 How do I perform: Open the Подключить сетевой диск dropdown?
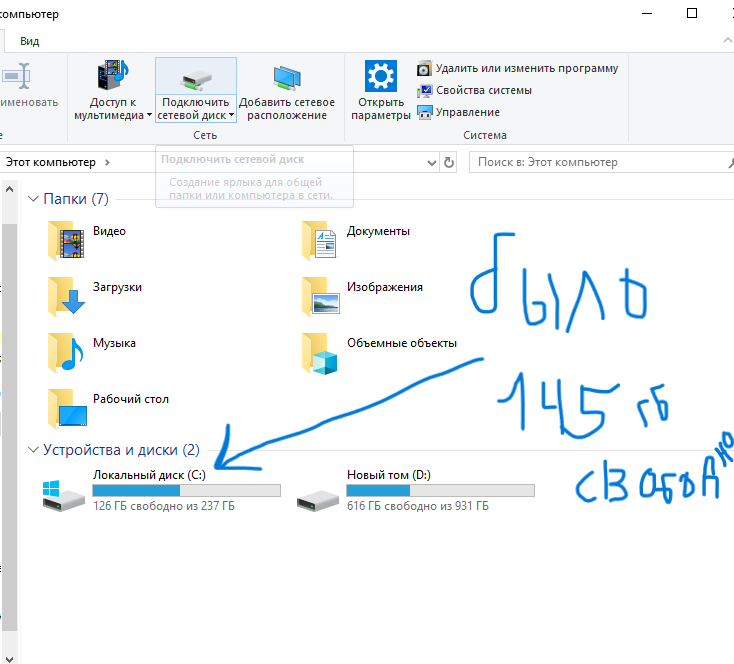232,115
